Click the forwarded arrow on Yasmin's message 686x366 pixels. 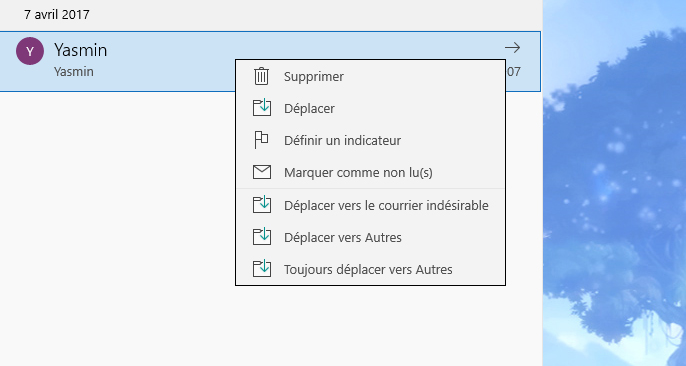[512, 47]
